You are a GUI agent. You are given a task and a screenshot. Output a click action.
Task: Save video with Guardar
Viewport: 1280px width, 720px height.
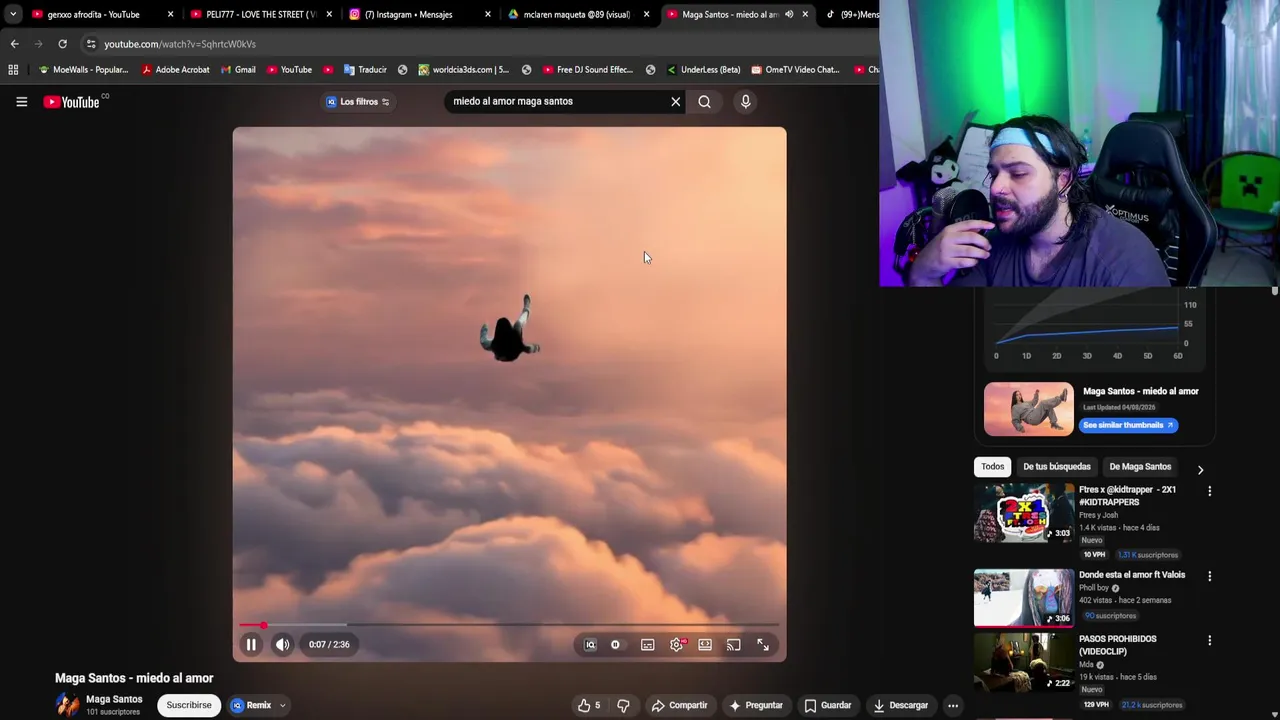[828, 705]
